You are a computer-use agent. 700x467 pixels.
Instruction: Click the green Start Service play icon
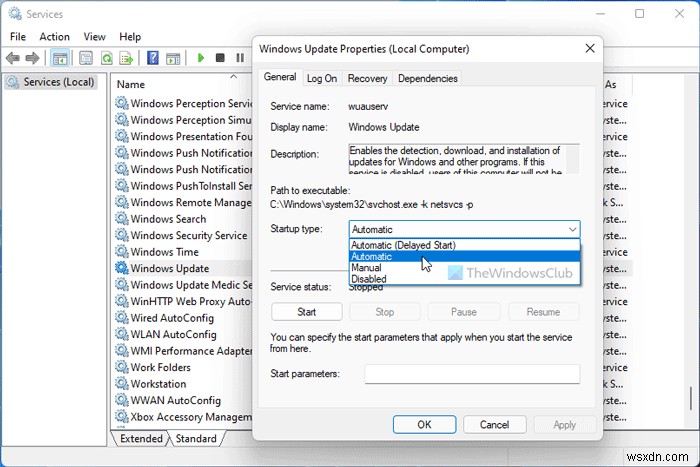coord(200,58)
